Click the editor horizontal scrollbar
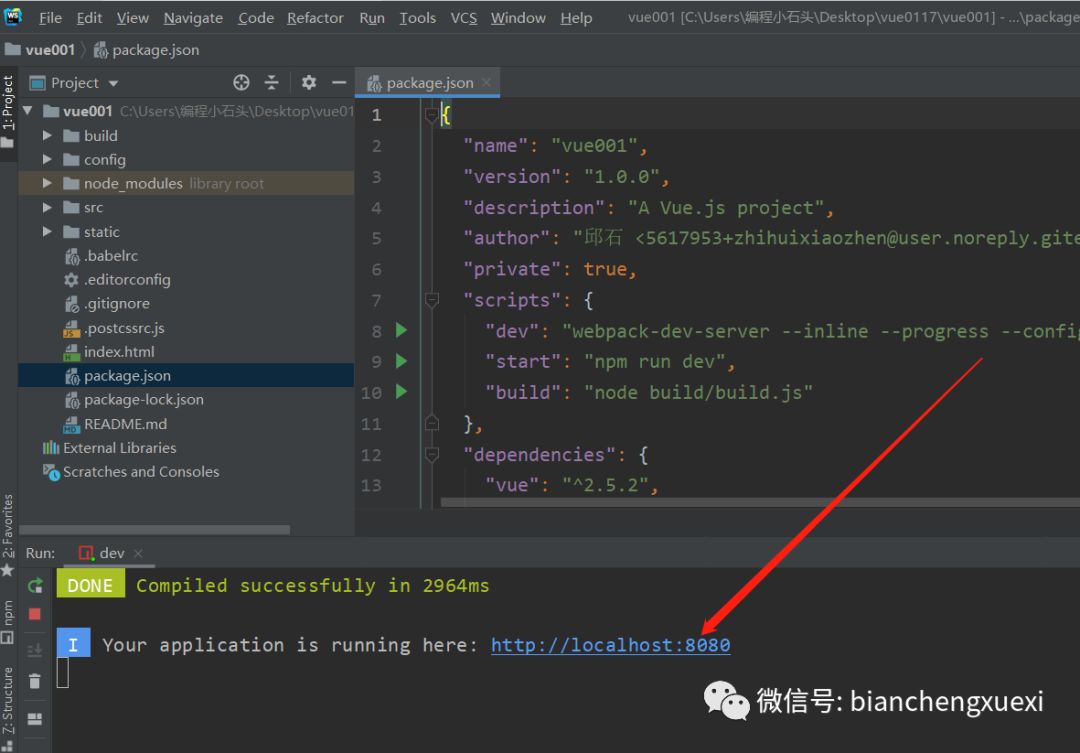Viewport: 1080px width, 753px height. 760,502
